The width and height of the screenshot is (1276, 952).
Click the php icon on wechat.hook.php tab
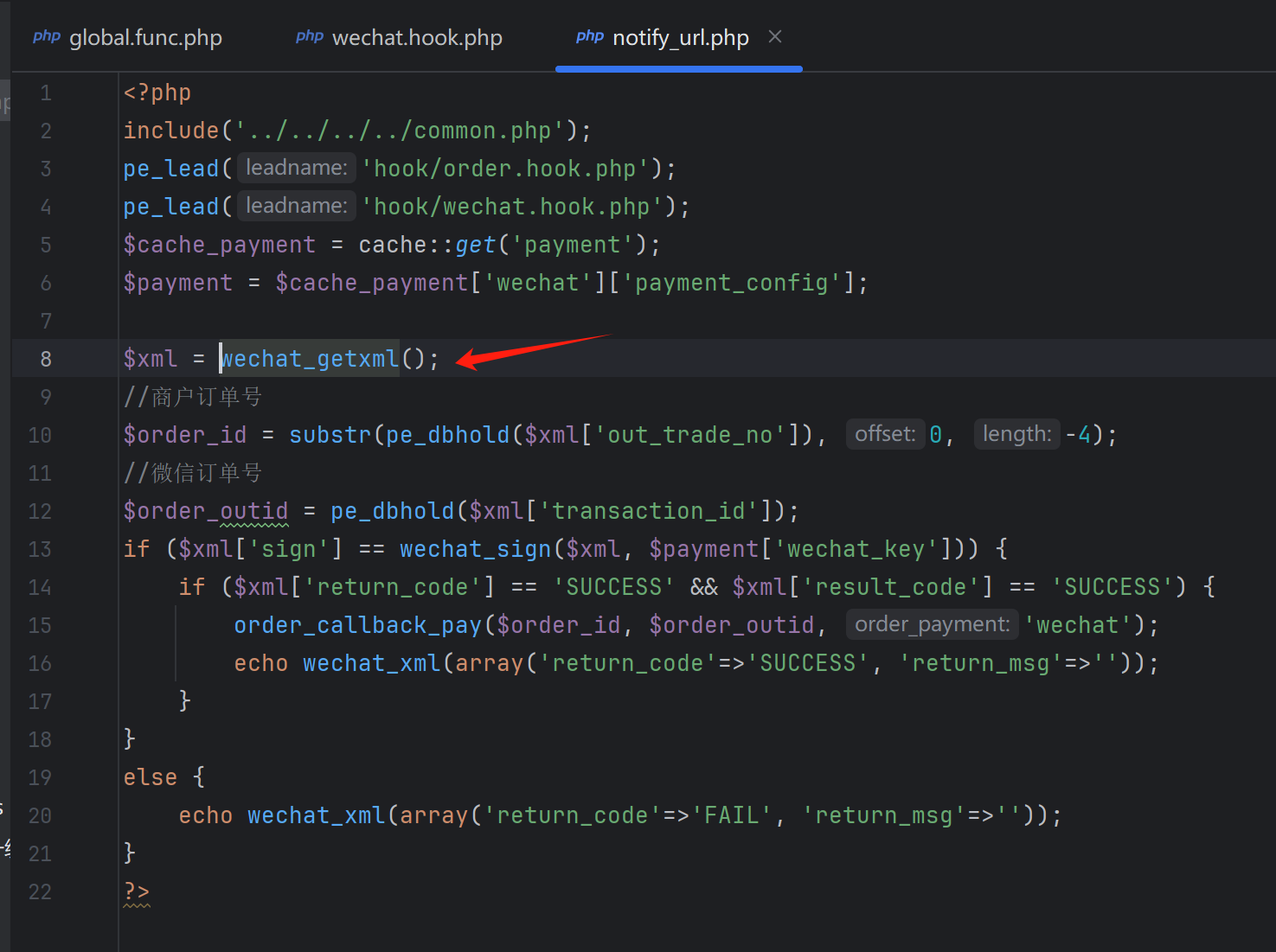309,37
